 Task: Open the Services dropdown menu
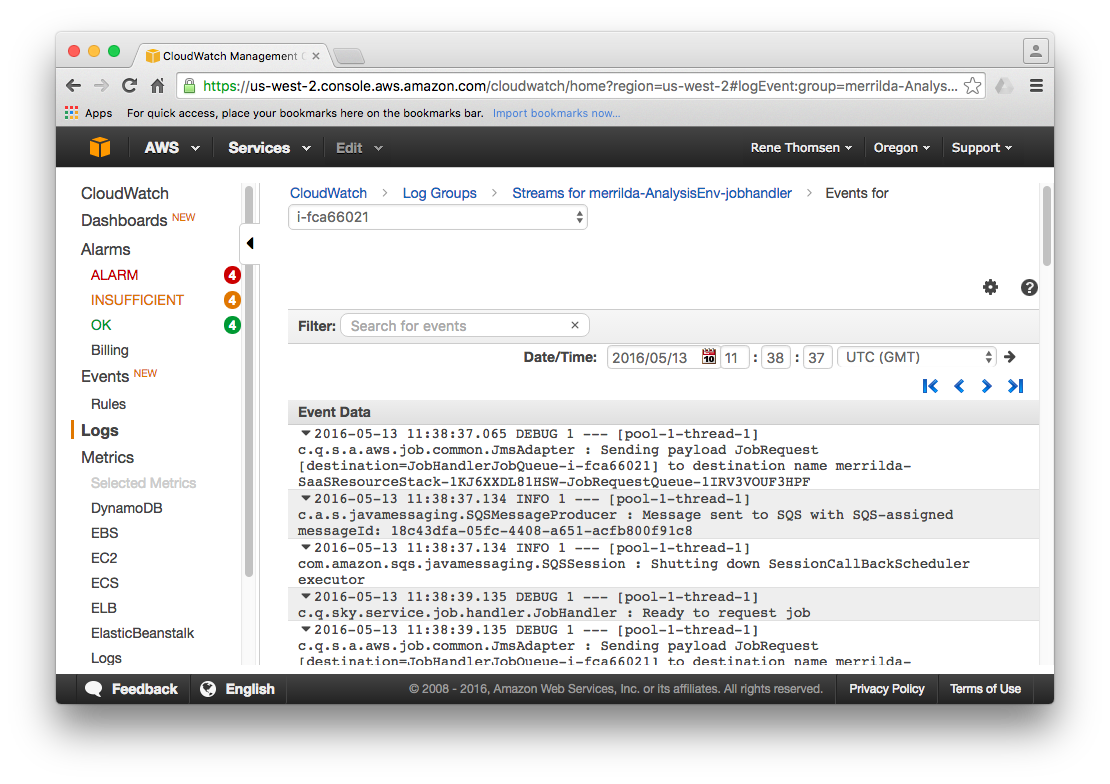[269, 147]
